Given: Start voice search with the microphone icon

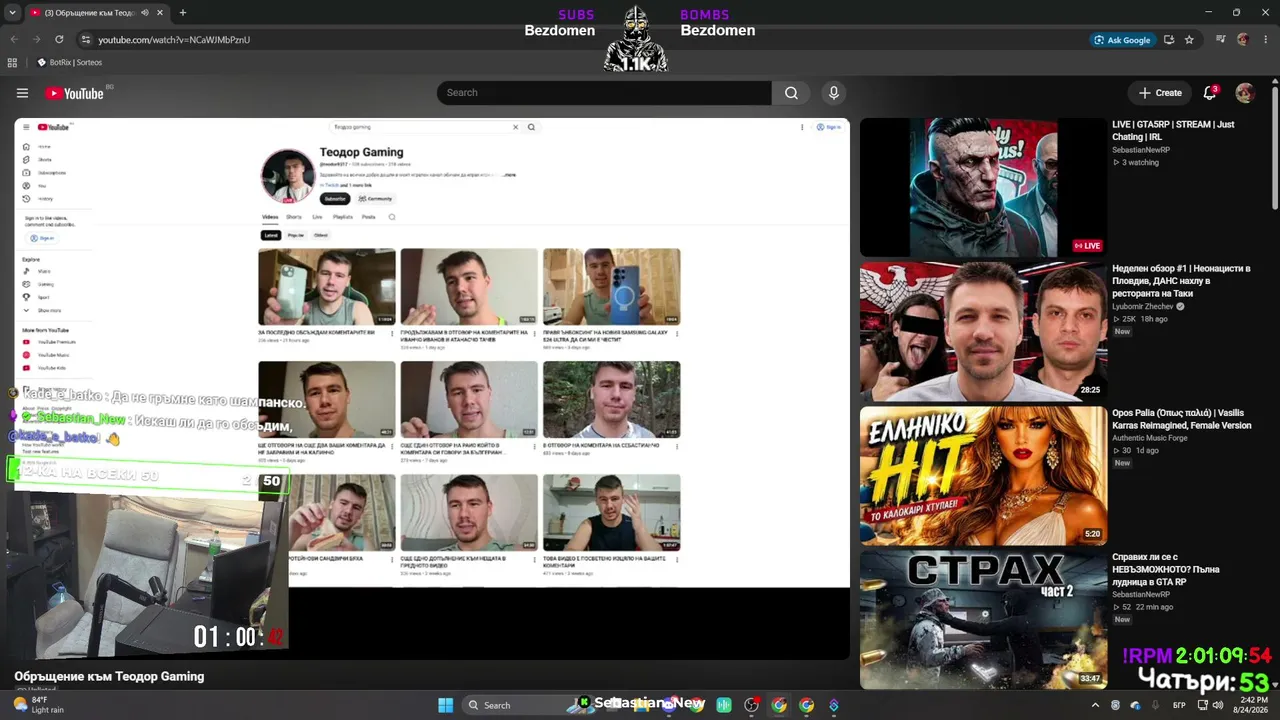Looking at the screenshot, I should tap(834, 93).
